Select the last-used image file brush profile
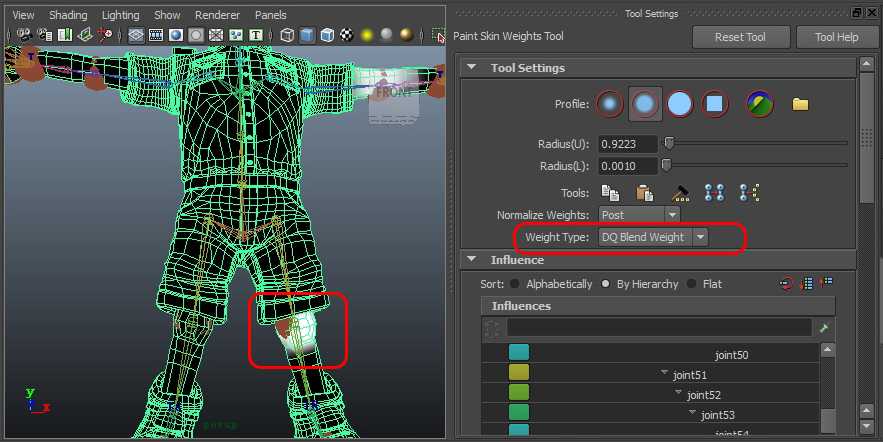Image resolution: width=883 pixels, height=442 pixels. 760,104
